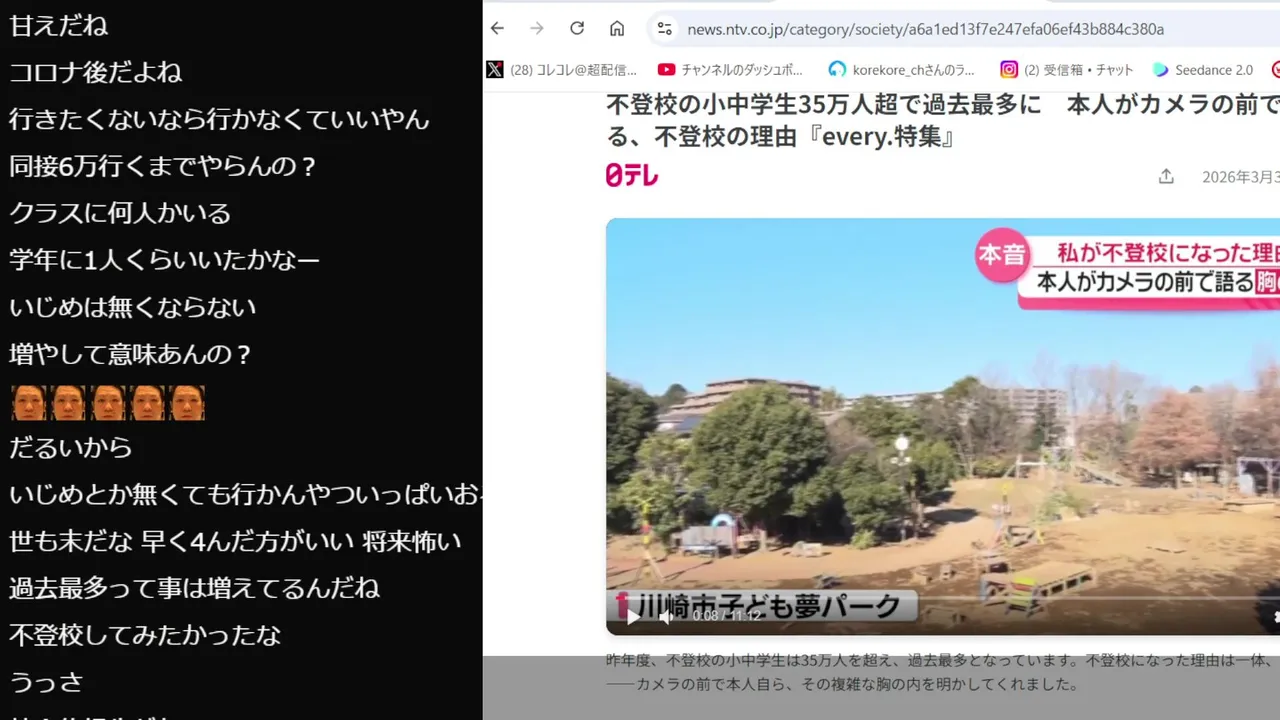The image size is (1280, 720).
Task: Click the Seedance bookmark favicon
Action: click(1161, 69)
